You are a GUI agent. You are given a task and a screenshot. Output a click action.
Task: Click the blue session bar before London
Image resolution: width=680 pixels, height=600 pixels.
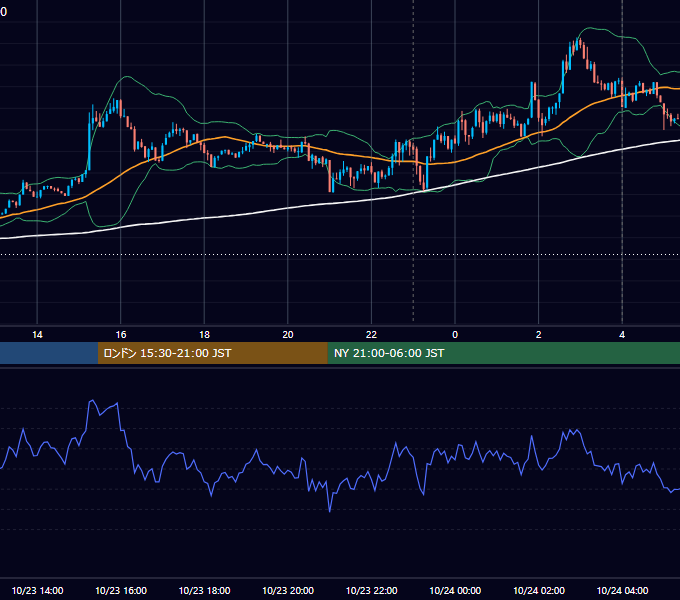[x=49, y=353]
